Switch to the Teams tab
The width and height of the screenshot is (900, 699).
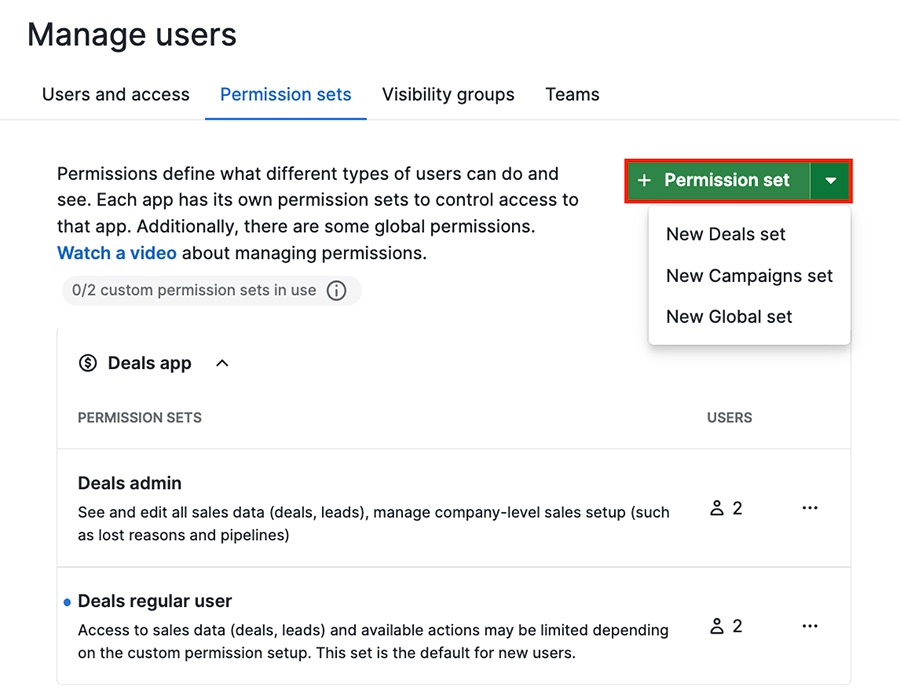[572, 94]
